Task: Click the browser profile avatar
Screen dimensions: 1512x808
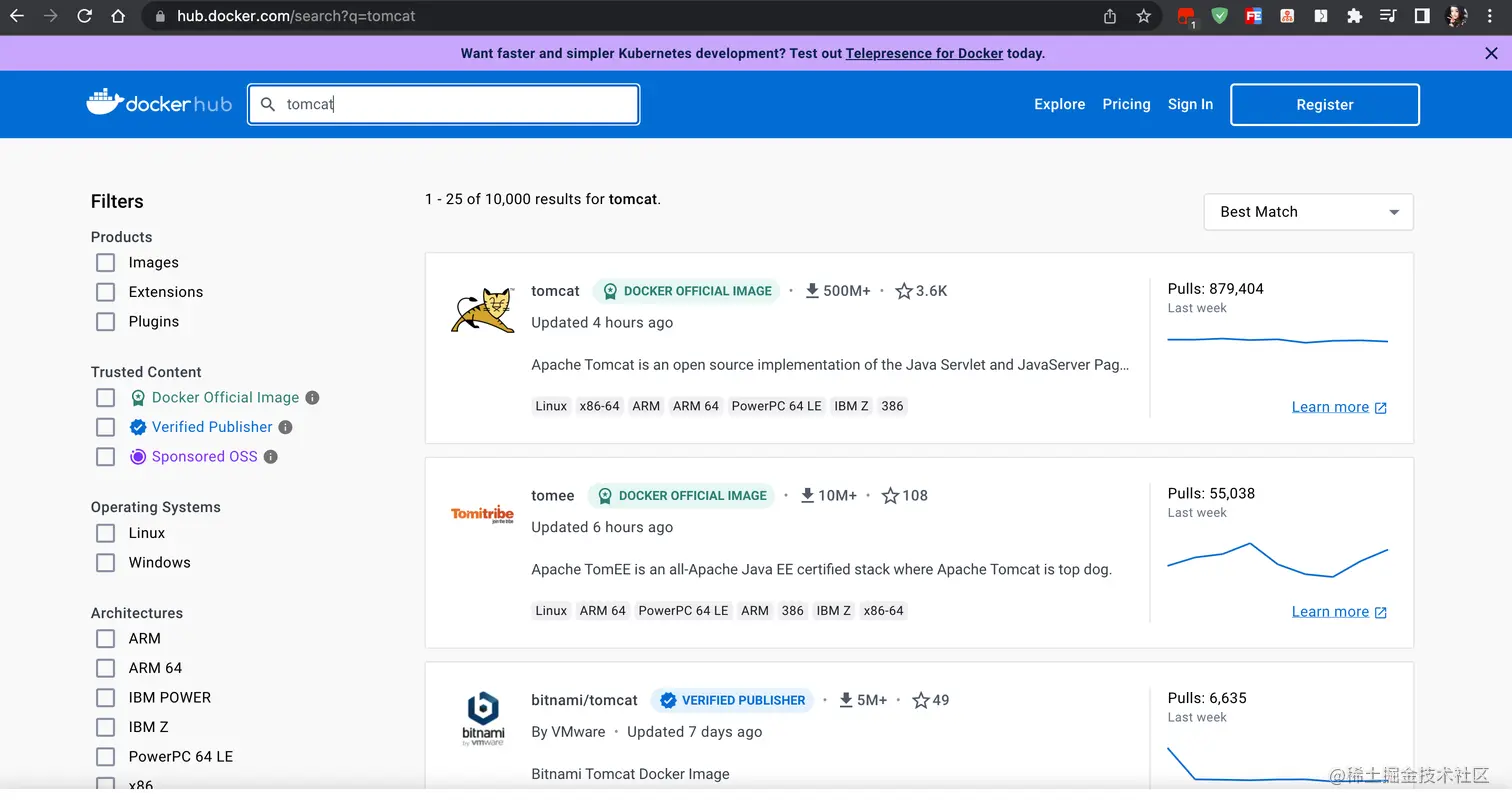Action: pyautogui.click(x=1456, y=16)
